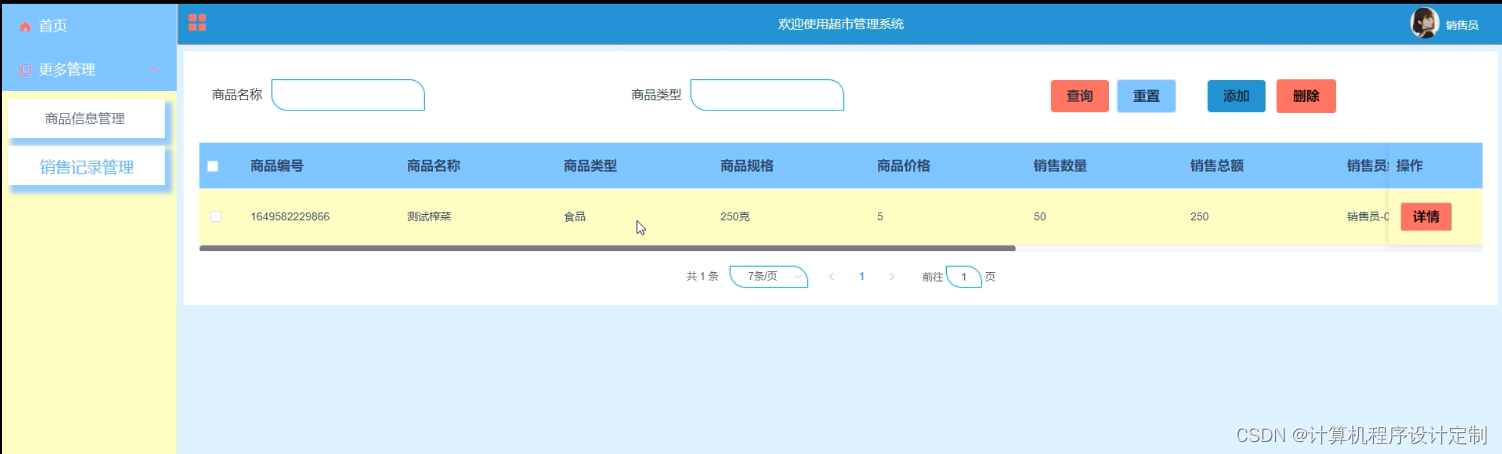The image size is (1502, 454).
Task: Click the previous page arrow
Action: (831, 277)
